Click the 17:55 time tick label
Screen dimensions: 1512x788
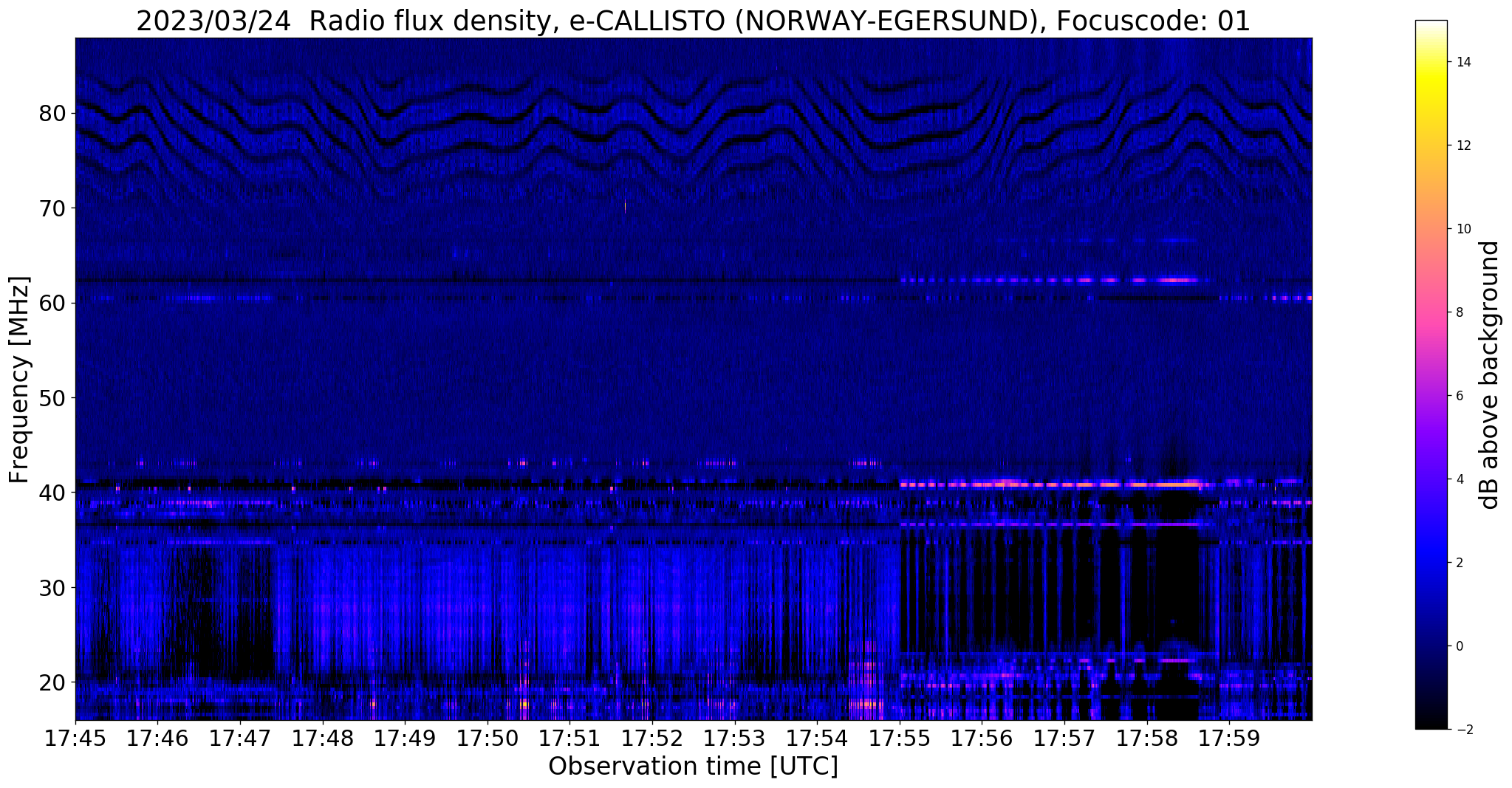pyautogui.click(x=900, y=739)
